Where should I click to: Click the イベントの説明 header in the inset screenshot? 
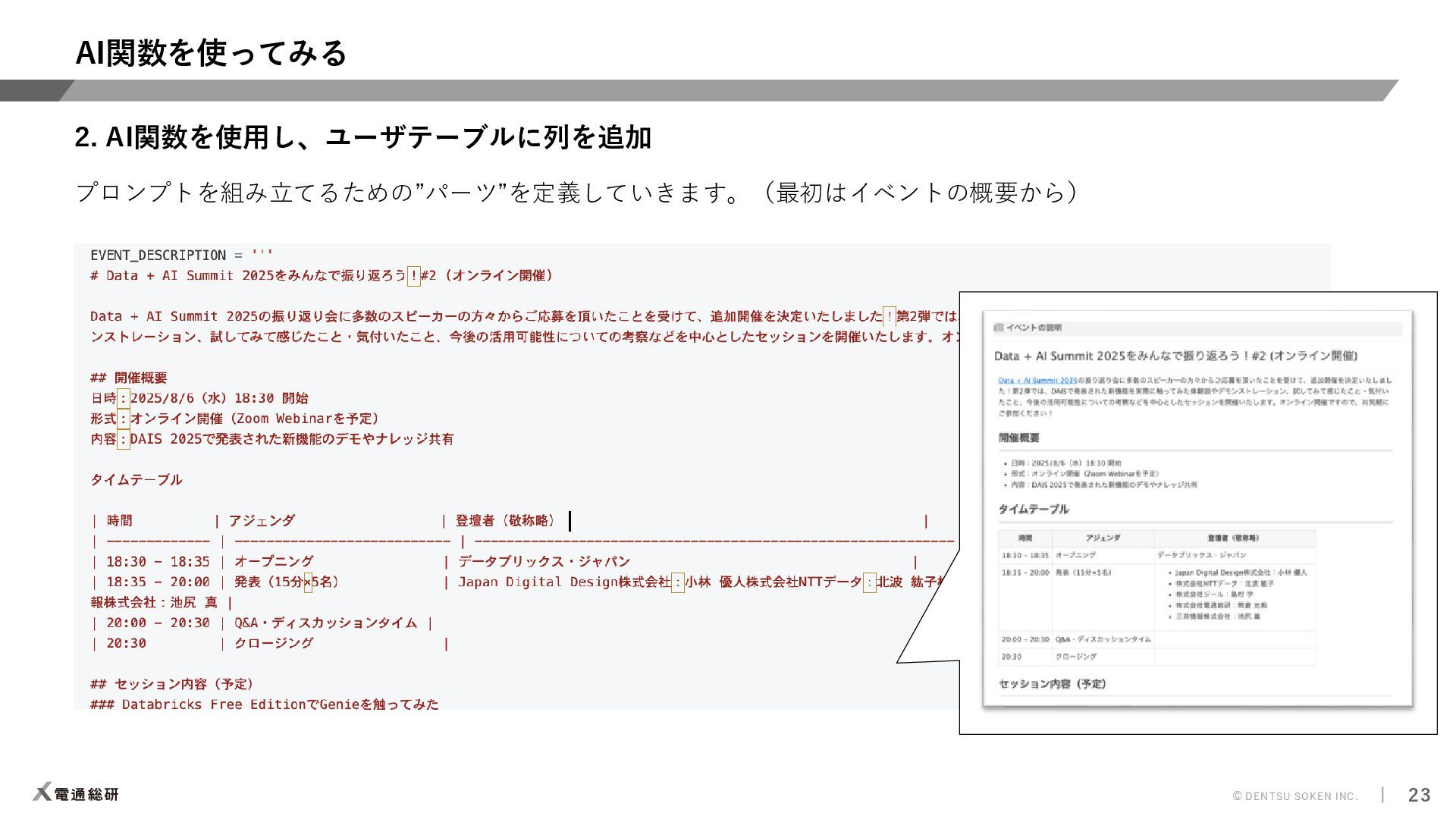click(x=1034, y=328)
